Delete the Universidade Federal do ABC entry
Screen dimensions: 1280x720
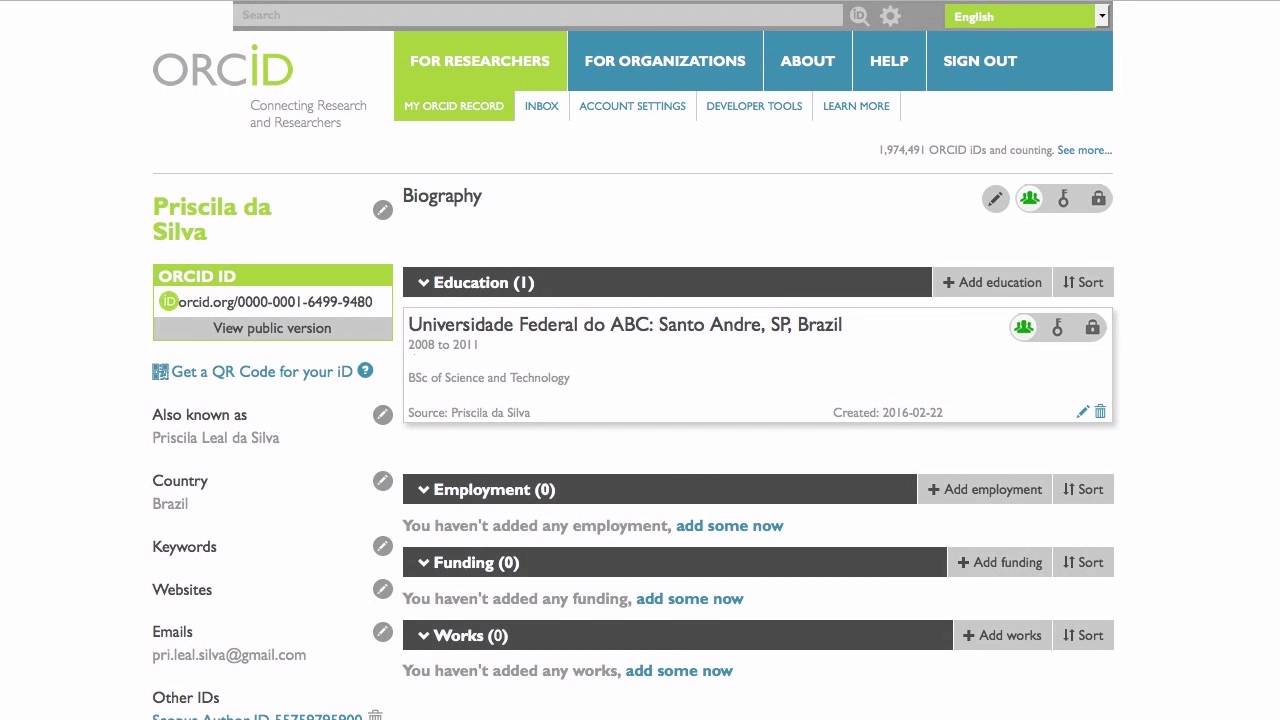tap(1100, 412)
